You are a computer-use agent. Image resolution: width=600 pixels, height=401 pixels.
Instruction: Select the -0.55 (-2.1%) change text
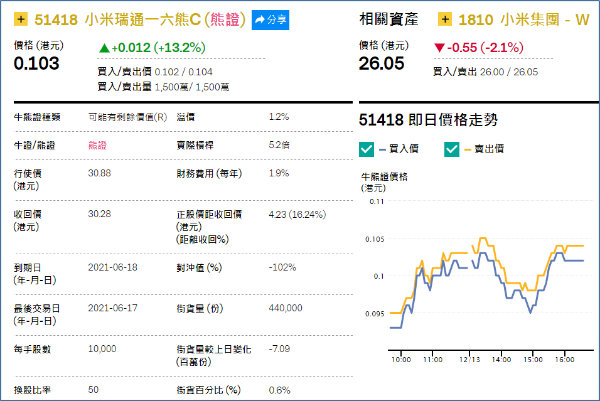485,48
